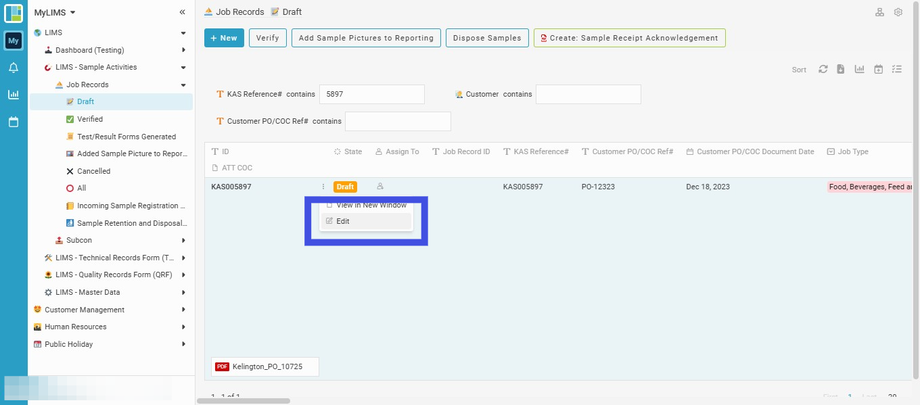The height and width of the screenshot is (405, 920).
Task: Click the export file download icon
Action: click(841, 69)
